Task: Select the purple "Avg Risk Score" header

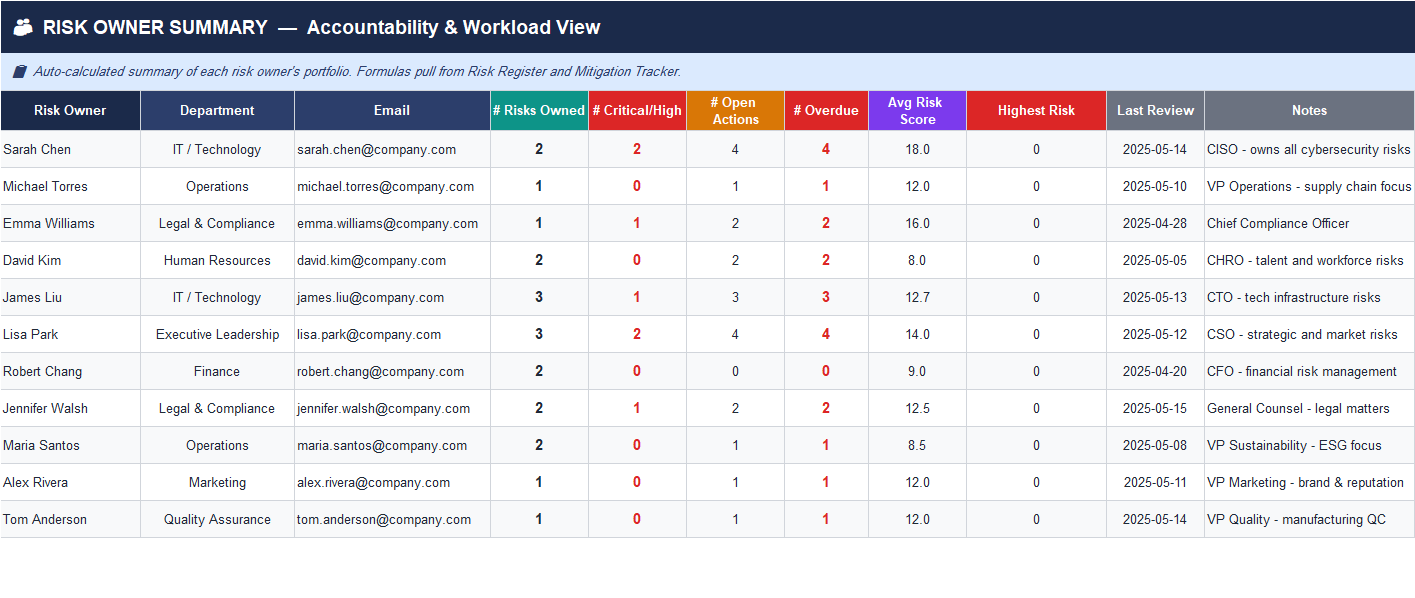Action: (917, 110)
